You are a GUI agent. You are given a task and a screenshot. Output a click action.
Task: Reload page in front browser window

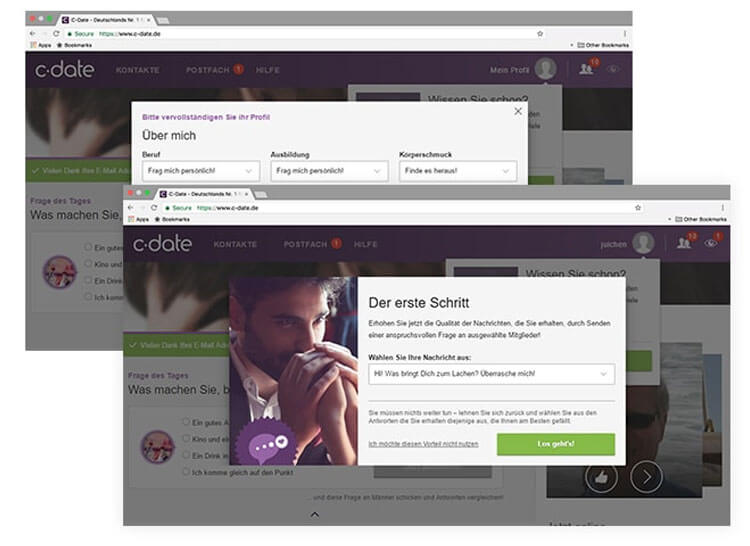tap(154, 208)
